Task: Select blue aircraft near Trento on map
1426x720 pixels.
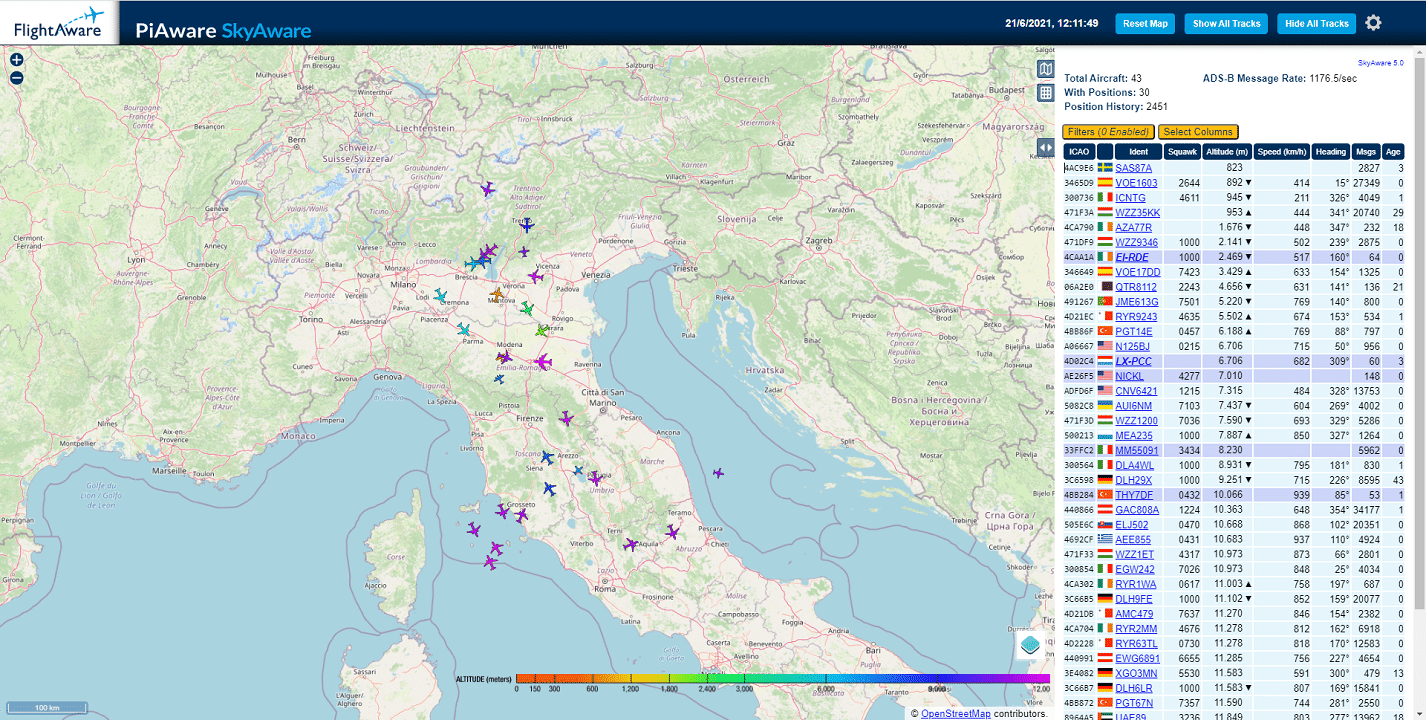Action: (x=526, y=226)
